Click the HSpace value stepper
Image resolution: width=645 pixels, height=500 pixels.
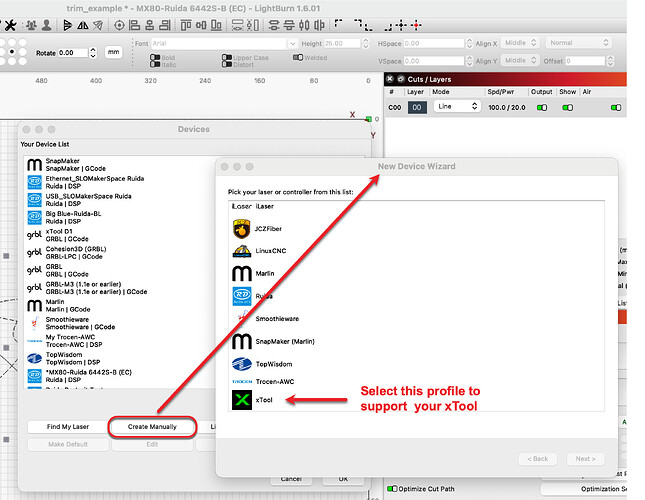point(469,44)
